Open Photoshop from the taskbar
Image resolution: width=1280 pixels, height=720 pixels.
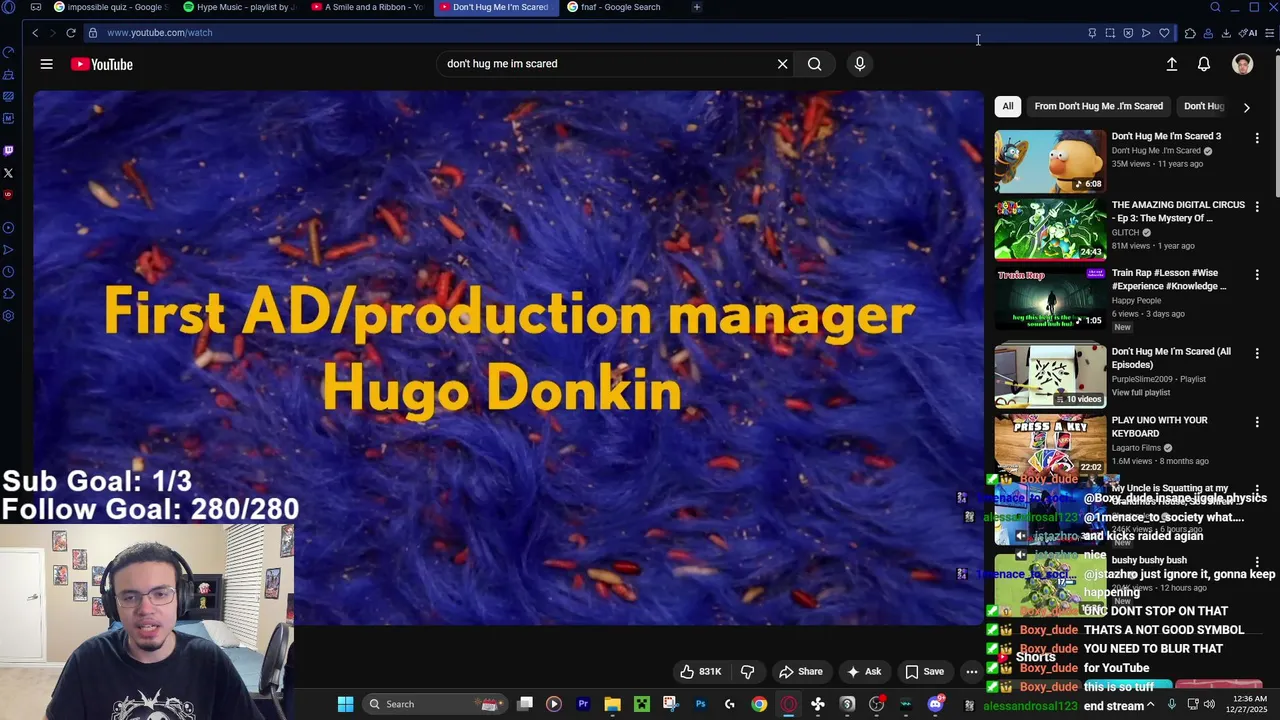tap(700, 704)
